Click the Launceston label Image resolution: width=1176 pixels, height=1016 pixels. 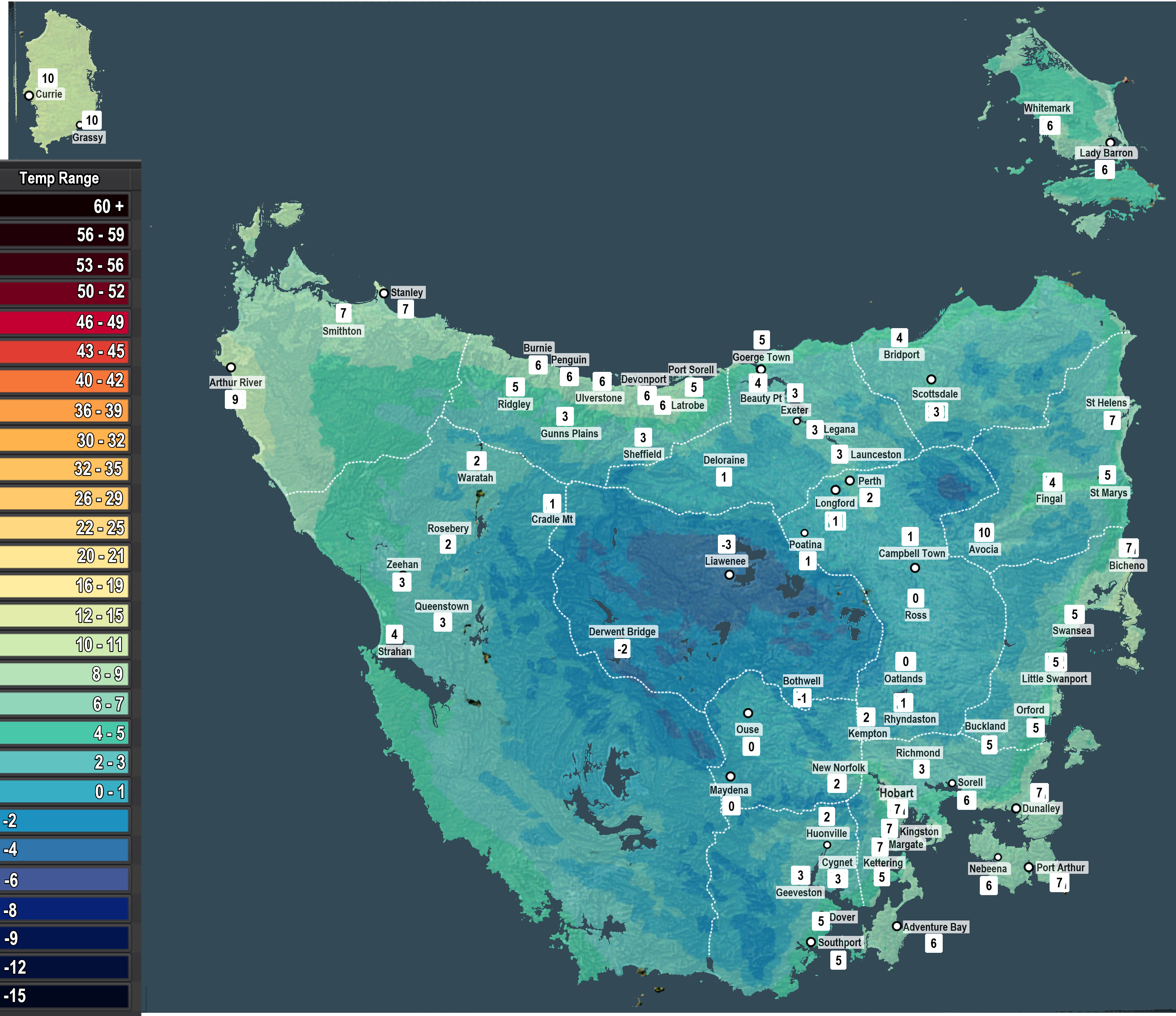click(x=876, y=454)
